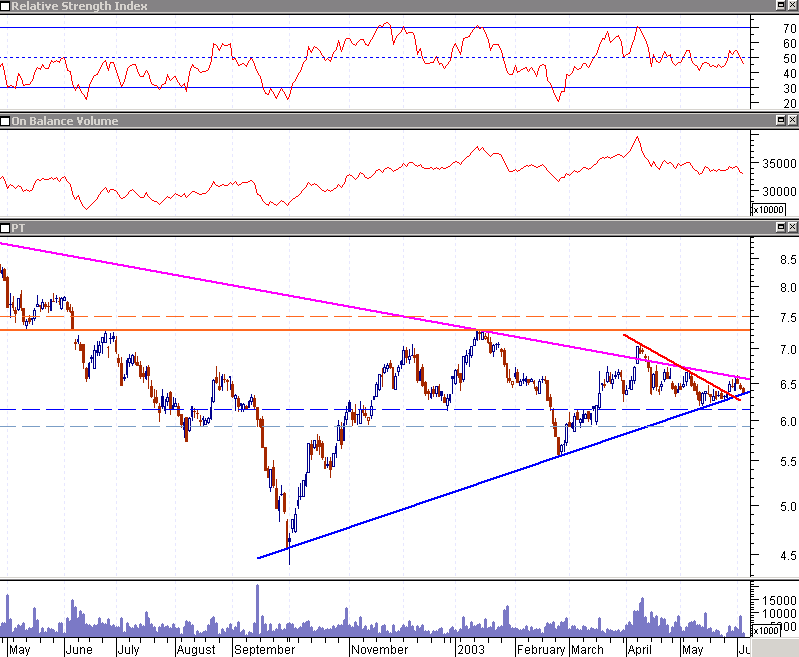Click the 20 label on RSI axis
This screenshot has width=799, height=657.
[790, 103]
